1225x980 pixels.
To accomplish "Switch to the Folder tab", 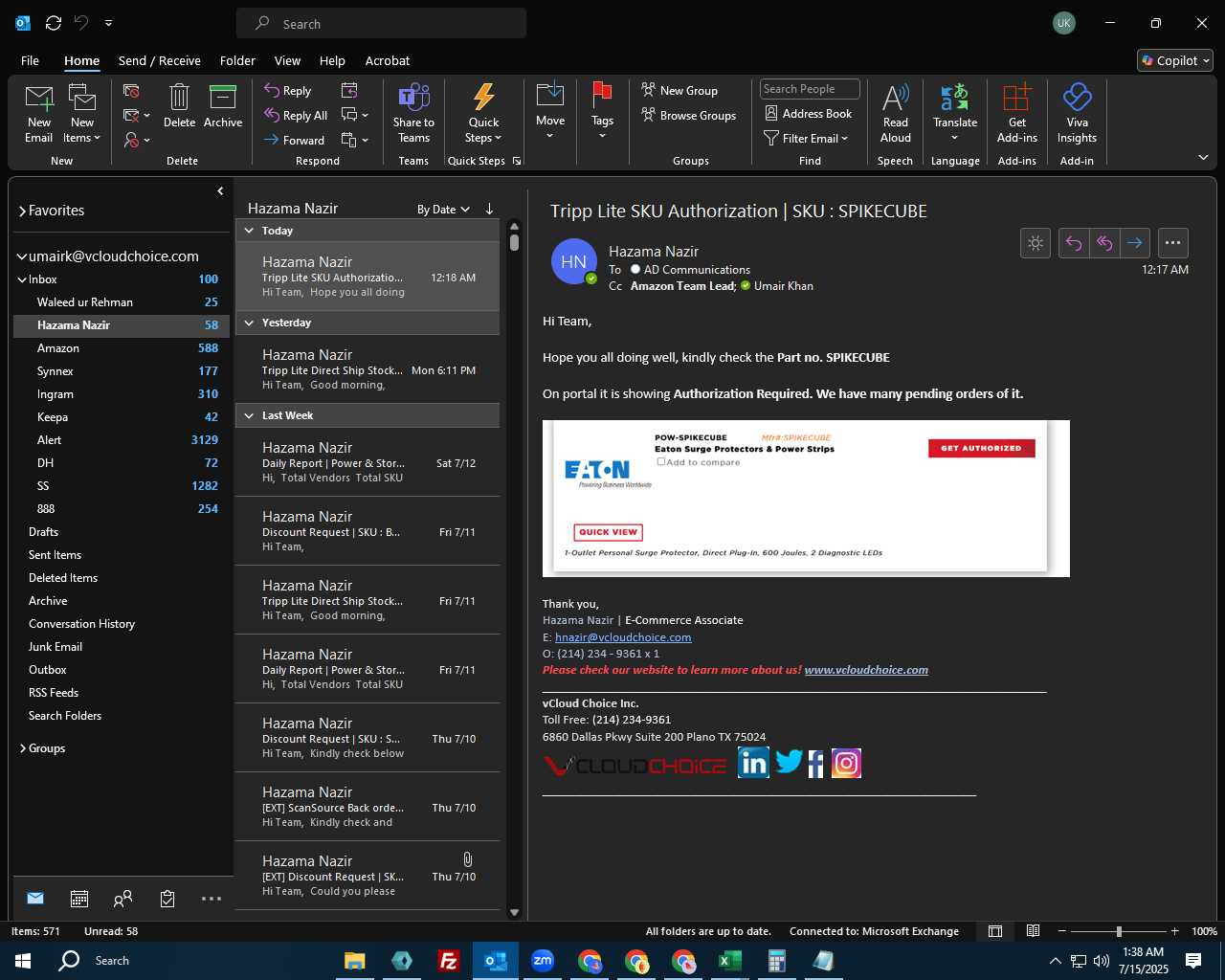I will pos(237,60).
